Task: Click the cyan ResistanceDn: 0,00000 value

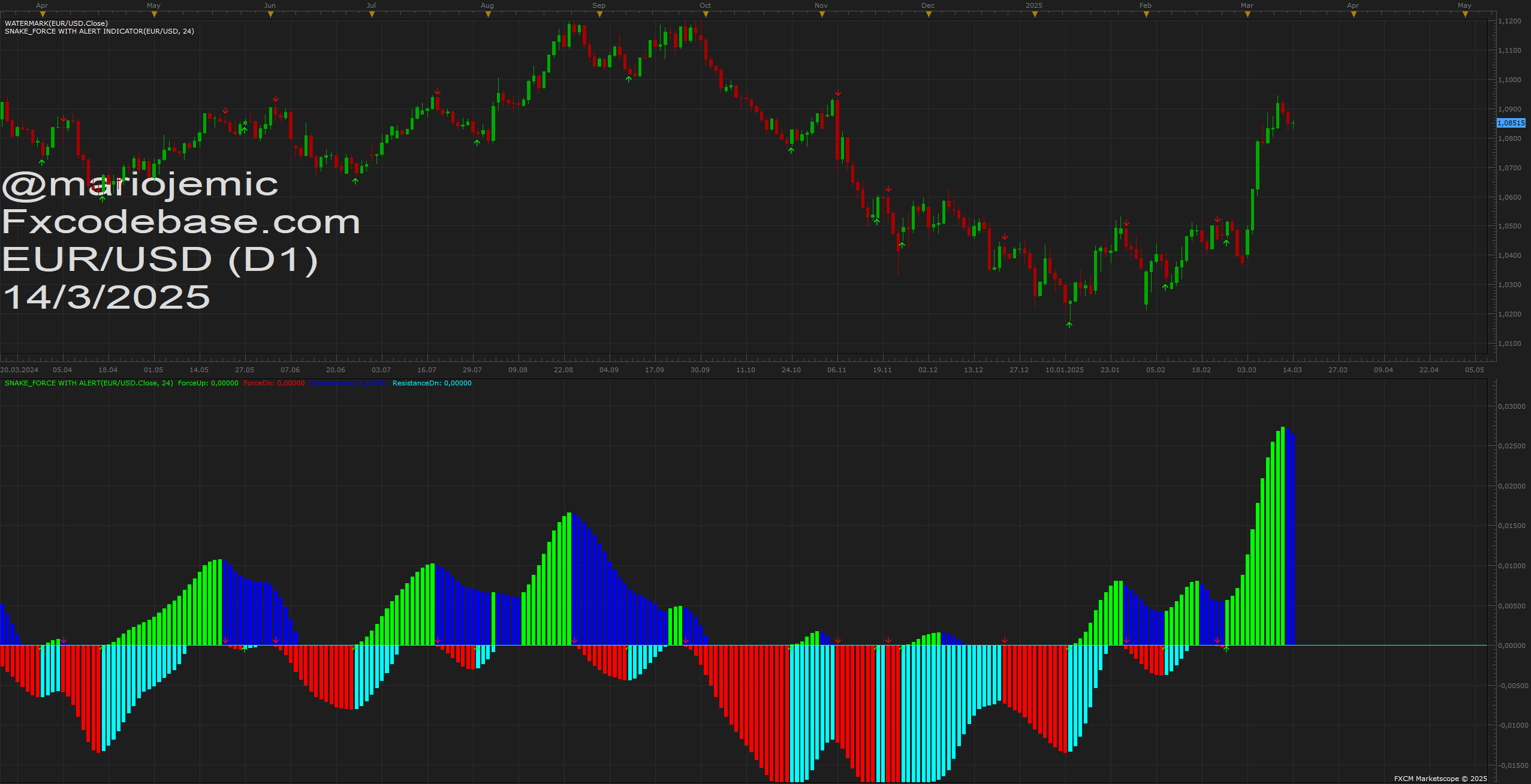Action: [x=432, y=383]
